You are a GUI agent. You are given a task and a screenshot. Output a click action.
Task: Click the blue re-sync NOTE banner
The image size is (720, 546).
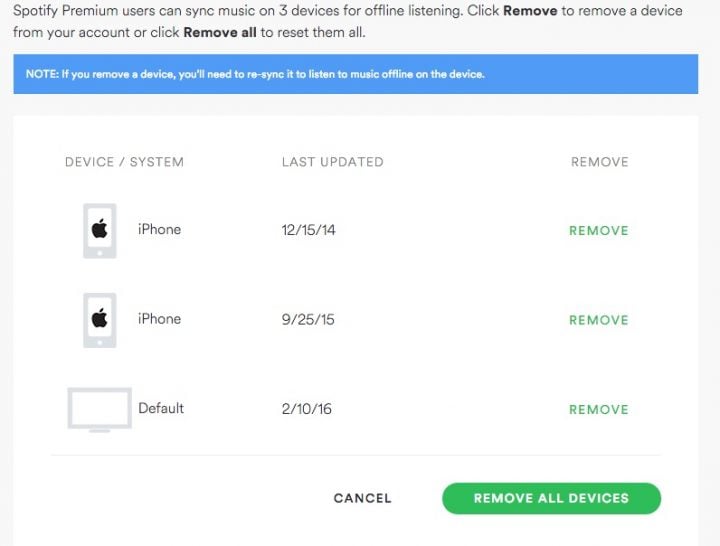point(356,74)
